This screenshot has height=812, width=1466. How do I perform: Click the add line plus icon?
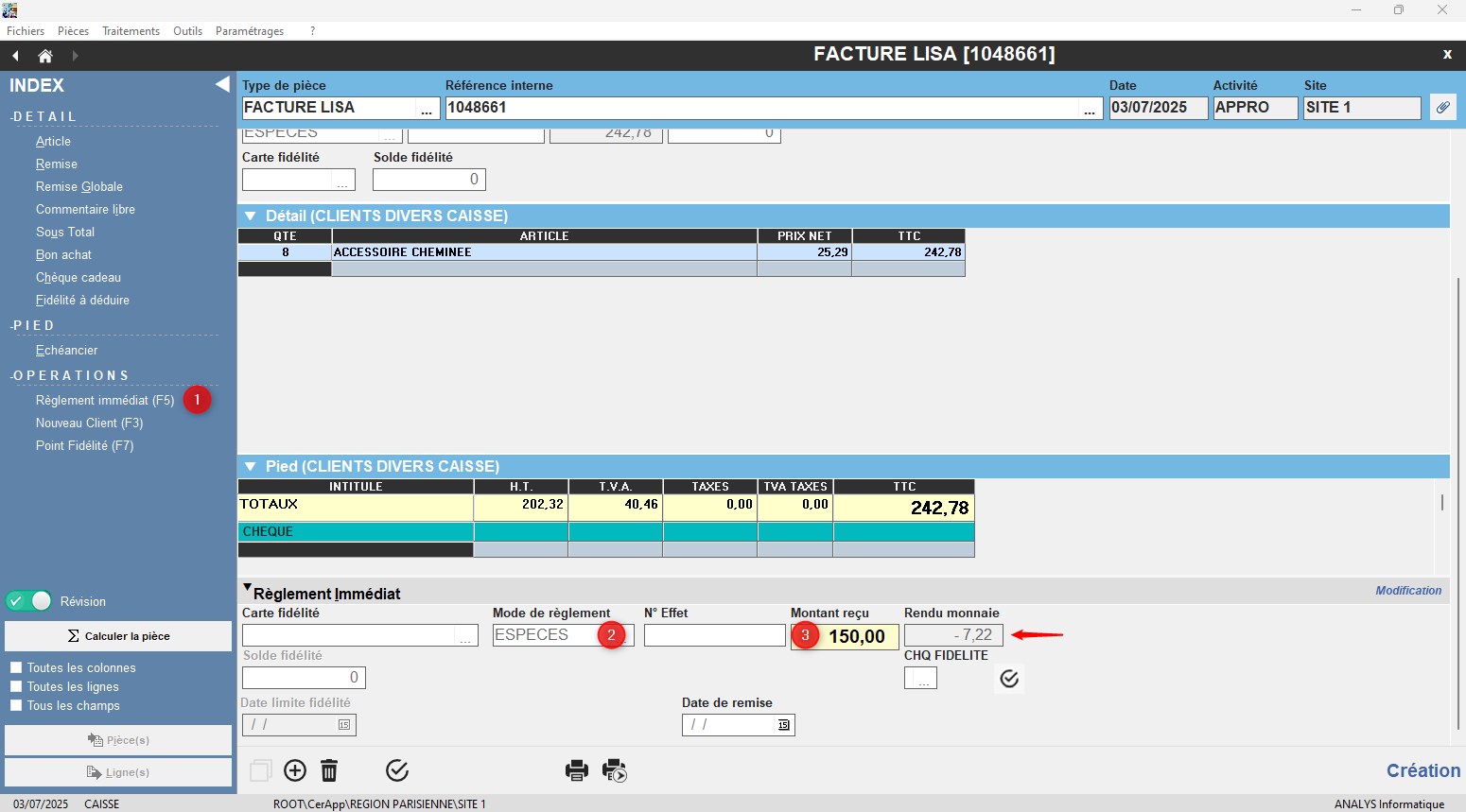click(x=295, y=770)
